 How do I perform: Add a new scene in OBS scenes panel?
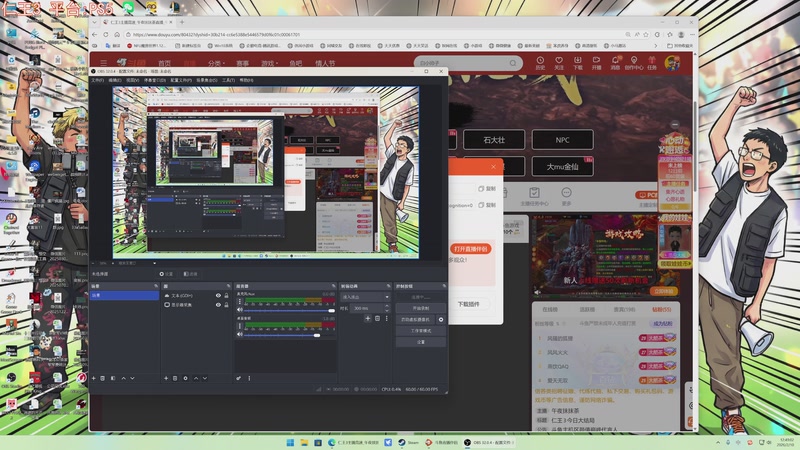pos(94,378)
